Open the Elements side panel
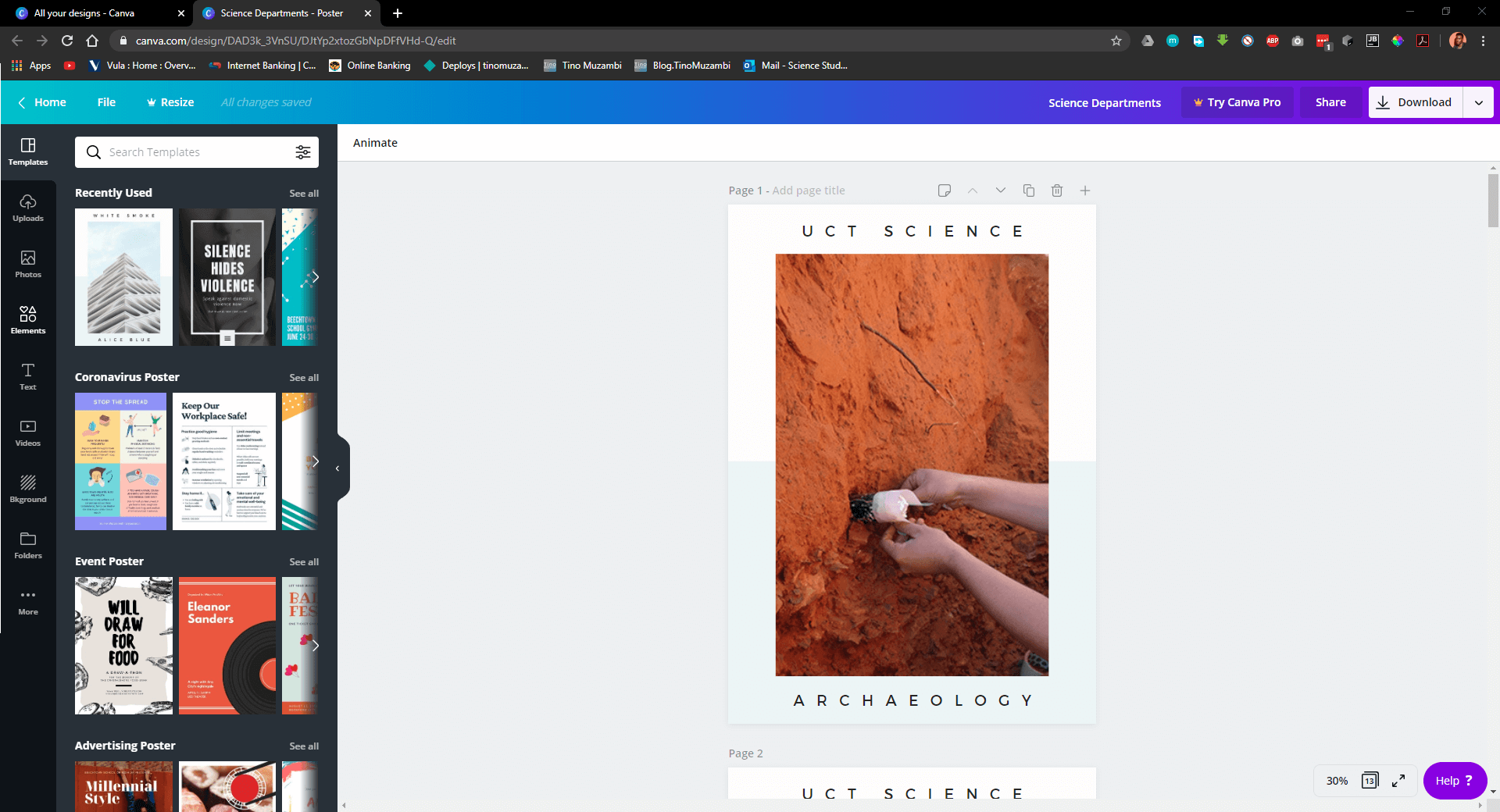Screen dimensions: 1500x812 (x=28, y=320)
